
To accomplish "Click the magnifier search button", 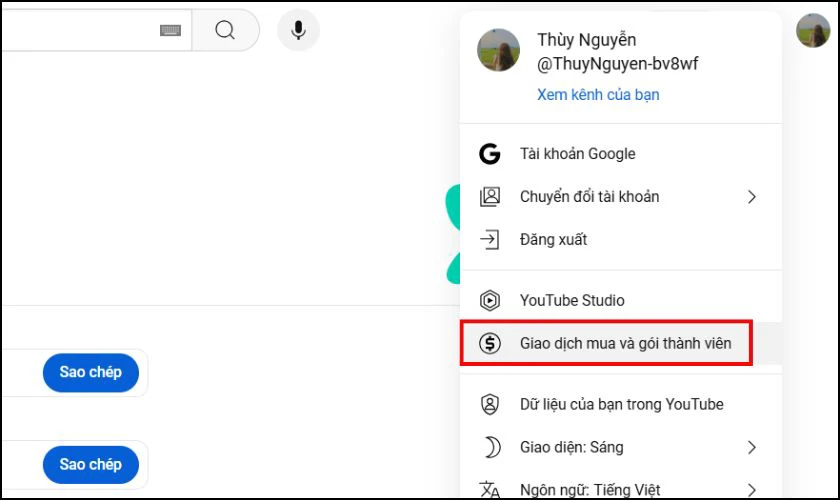I will click(226, 30).
